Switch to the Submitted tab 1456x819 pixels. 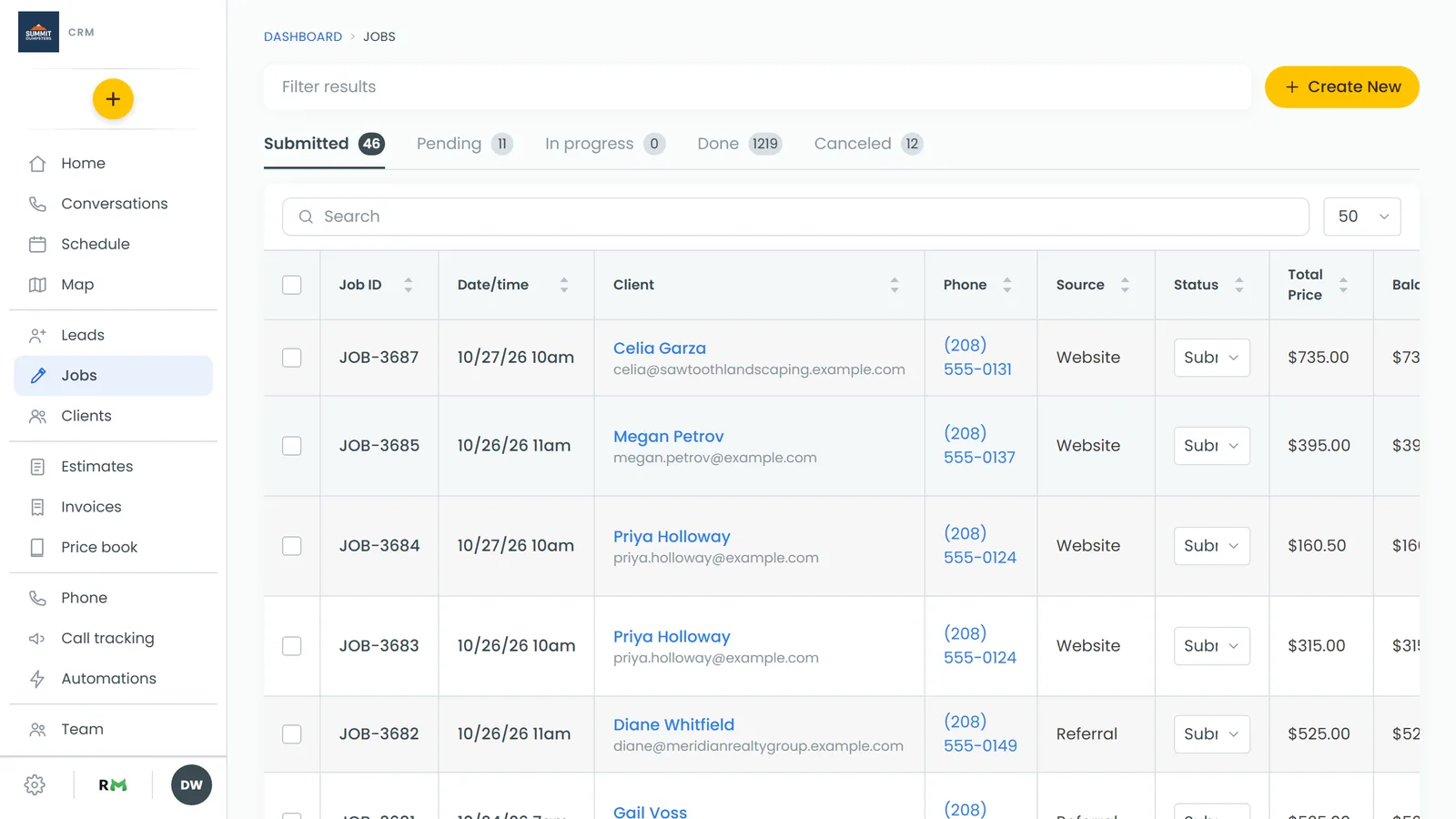click(324, 144)
